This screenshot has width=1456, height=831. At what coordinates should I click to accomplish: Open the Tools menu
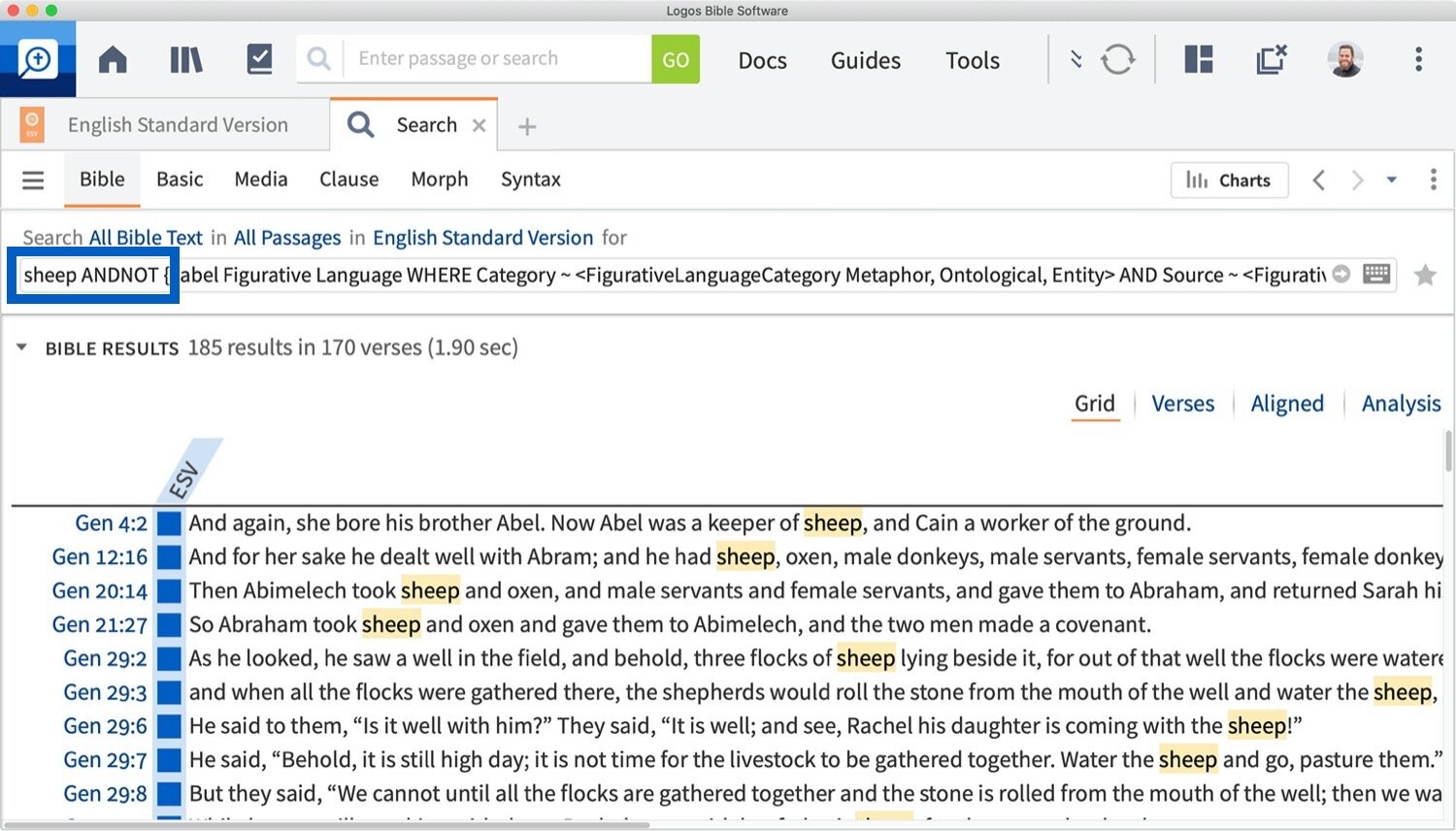tap(973, 60)
